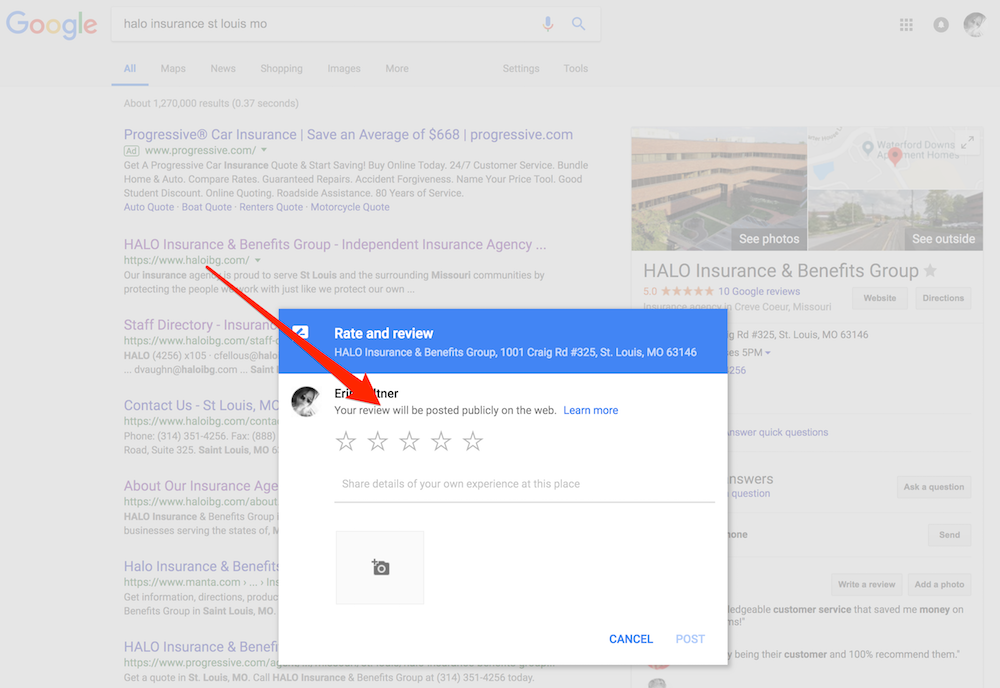The image size is (1000, 688).
Task: Click the Answer quick questions link
Action: (x=778, y=432)
